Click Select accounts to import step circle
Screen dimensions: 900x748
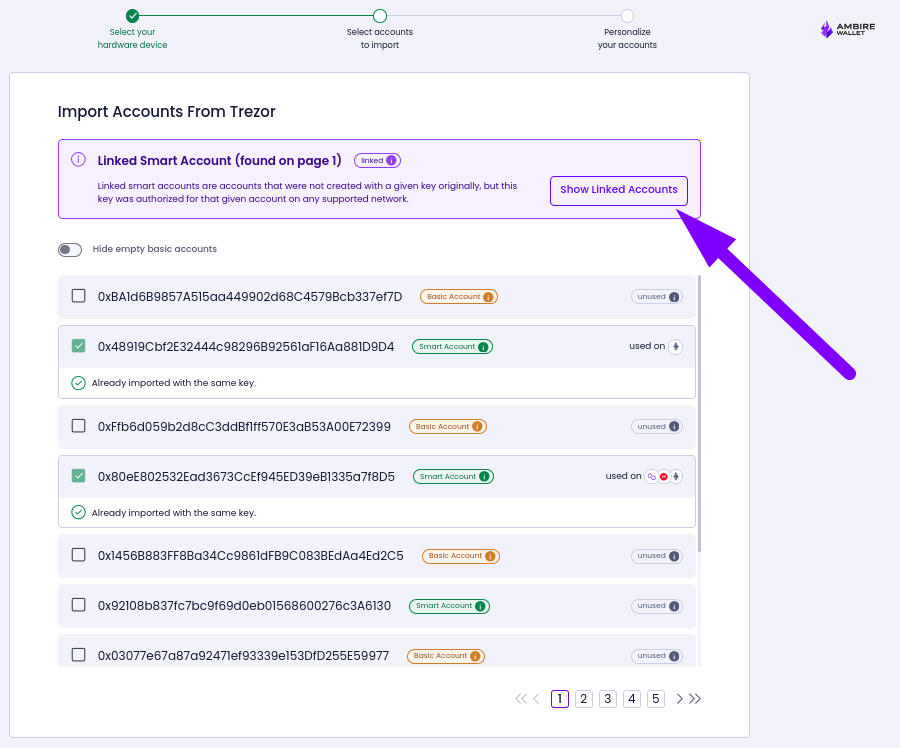pos(380,15)
